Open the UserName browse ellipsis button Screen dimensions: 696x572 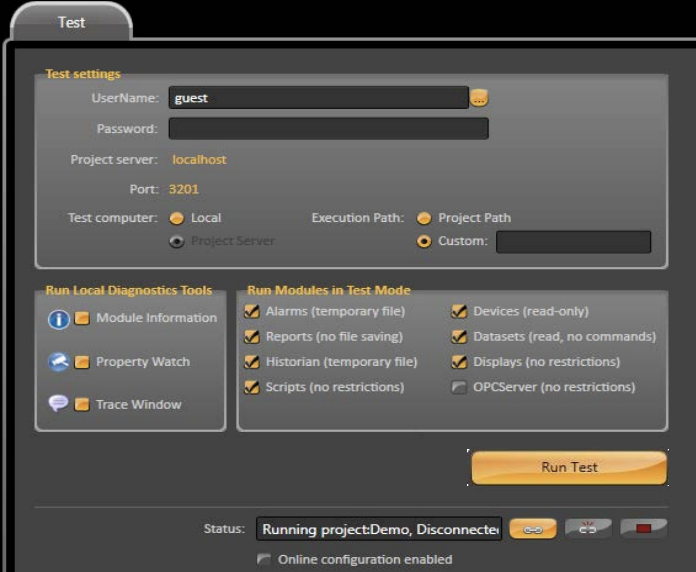click(x=480, y=98)
